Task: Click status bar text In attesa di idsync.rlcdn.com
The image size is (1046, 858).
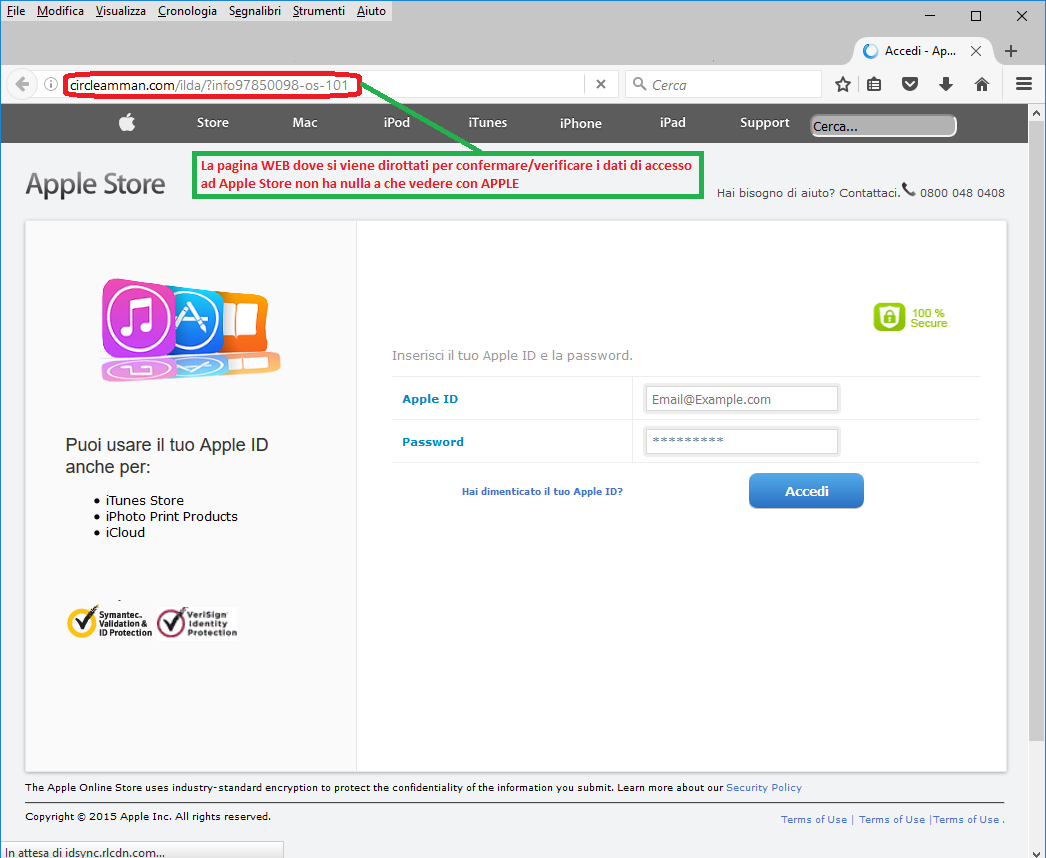Action: tap(85, 852)
